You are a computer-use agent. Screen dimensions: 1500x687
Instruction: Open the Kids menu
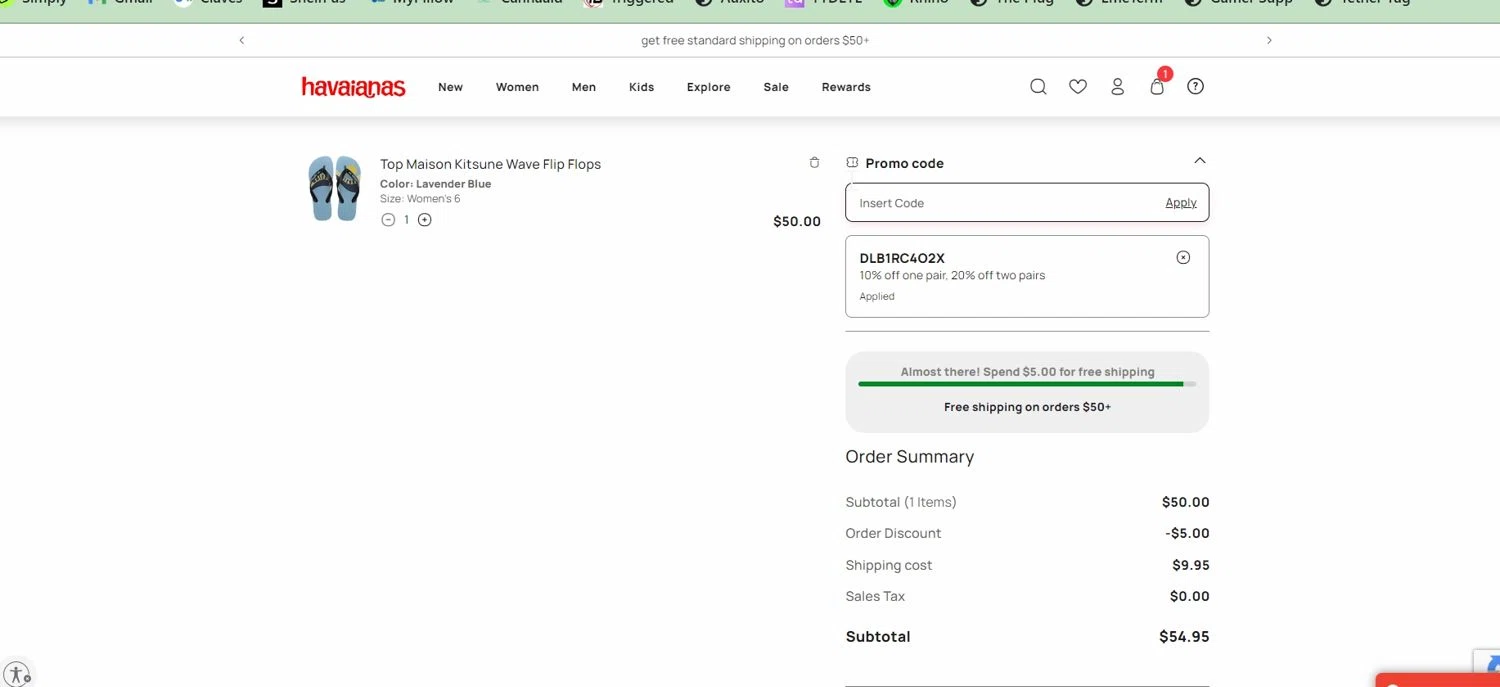[641, 87]
